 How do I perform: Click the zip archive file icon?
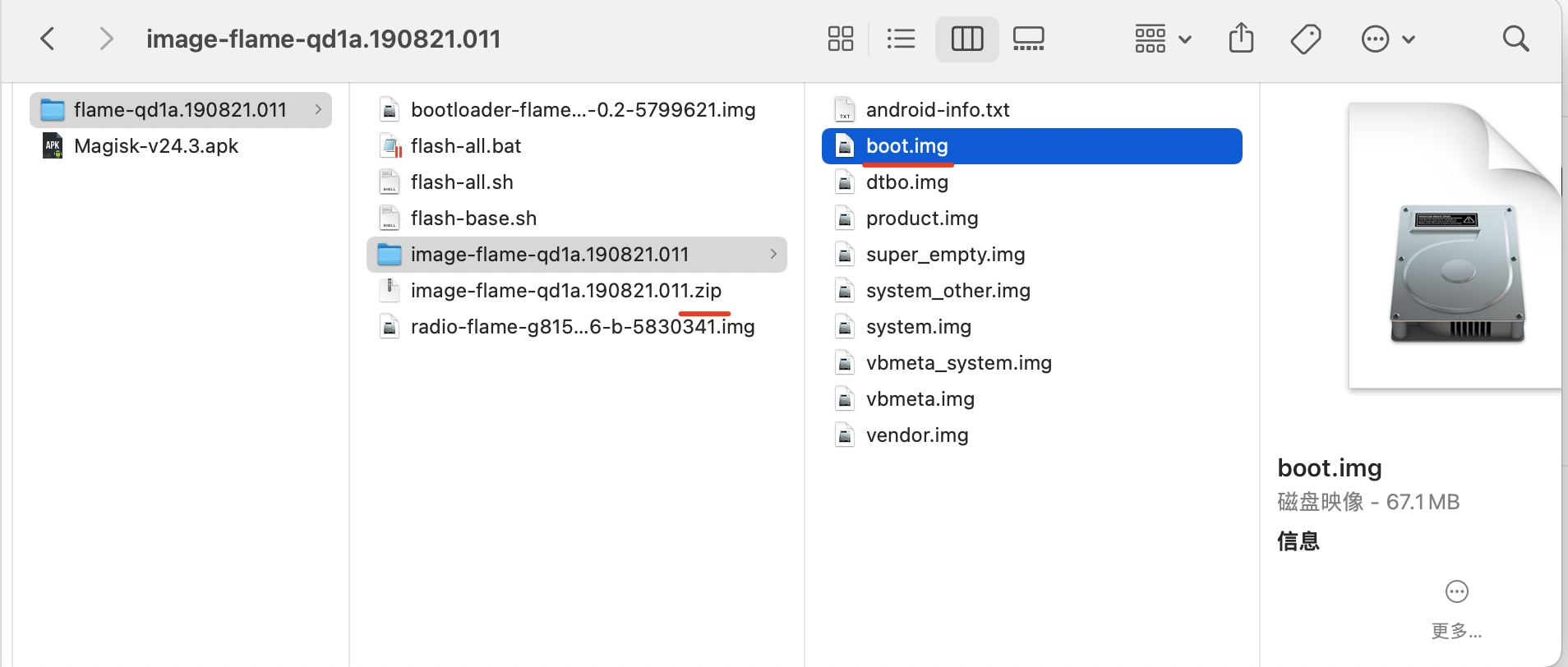point(390,291)
